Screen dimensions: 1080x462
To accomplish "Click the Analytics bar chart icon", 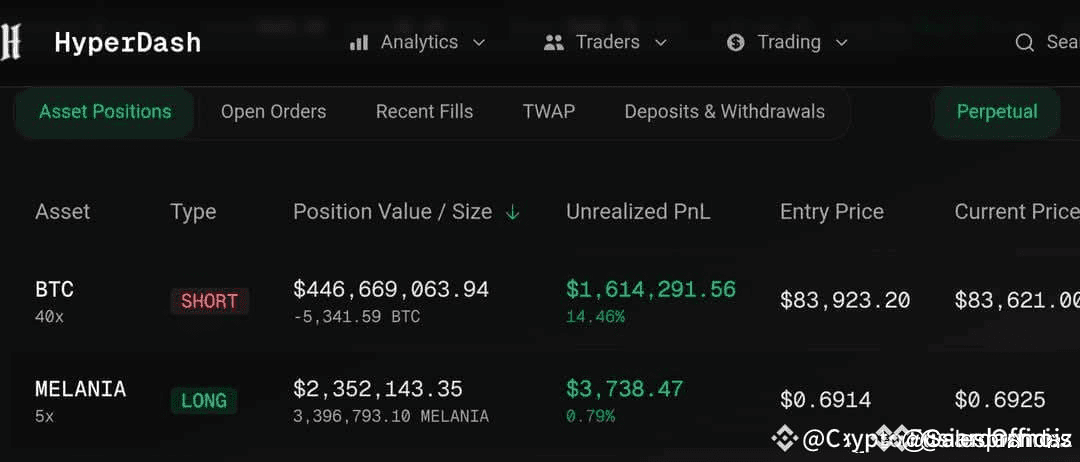I will [x=359, y=42].
